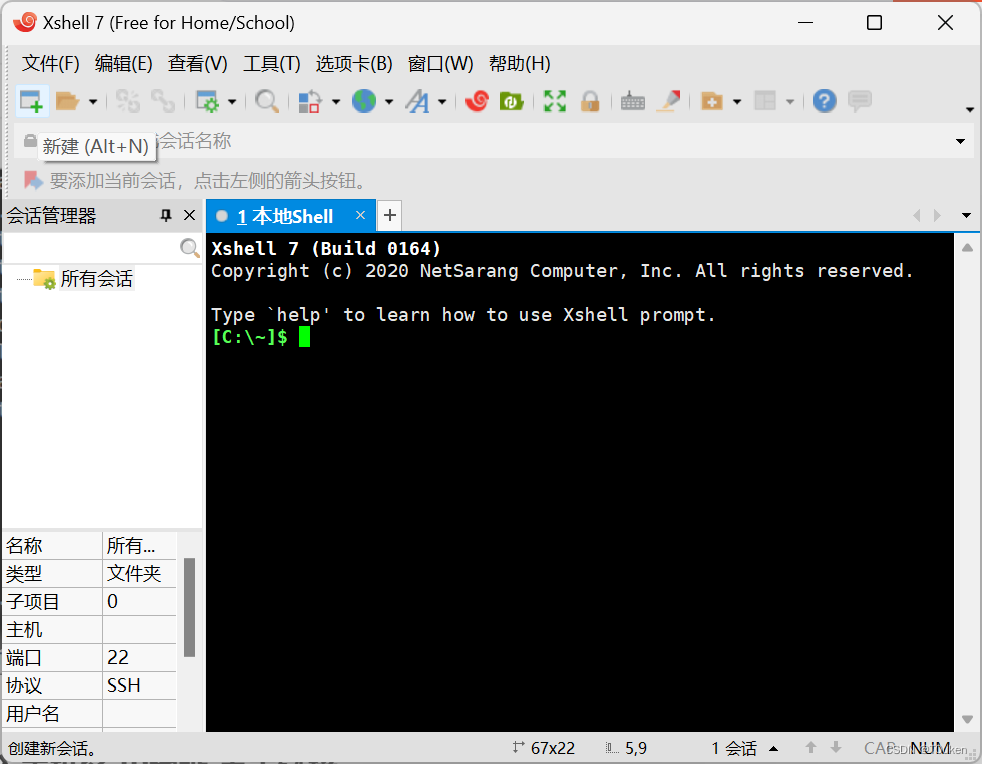This screenshot has height=764, width=982.
Task: Expand the Properties icon dropdown arrow
Action: (232, 101)
